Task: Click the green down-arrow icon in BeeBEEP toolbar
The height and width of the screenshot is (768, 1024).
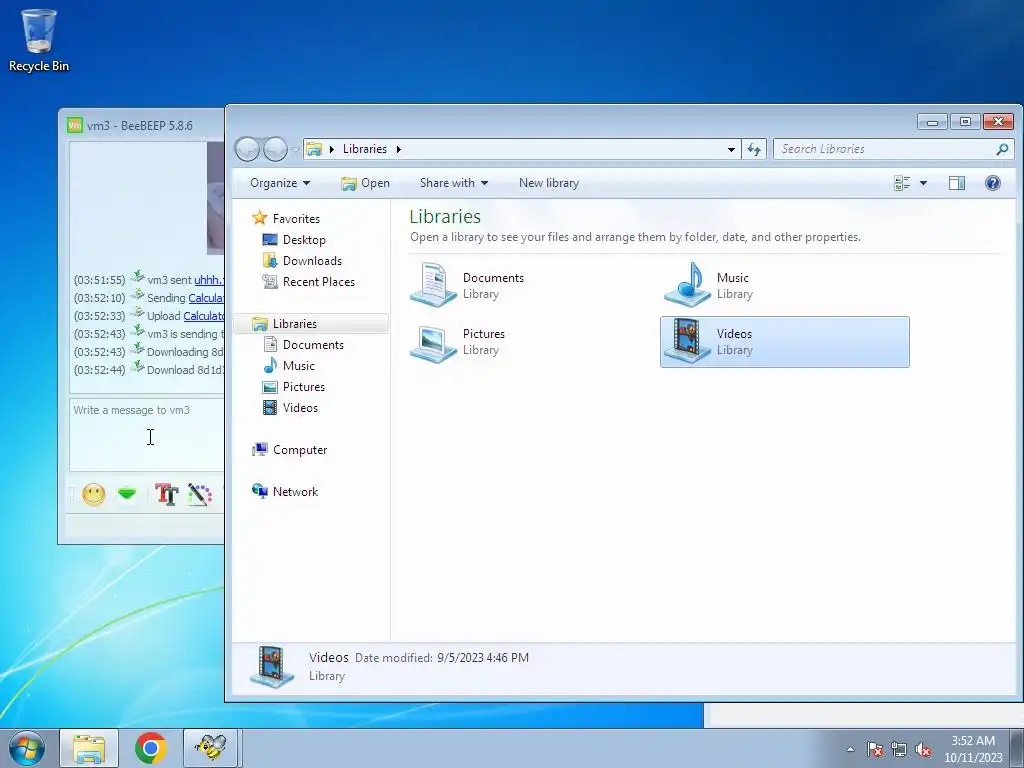Action: pos(127,494)
